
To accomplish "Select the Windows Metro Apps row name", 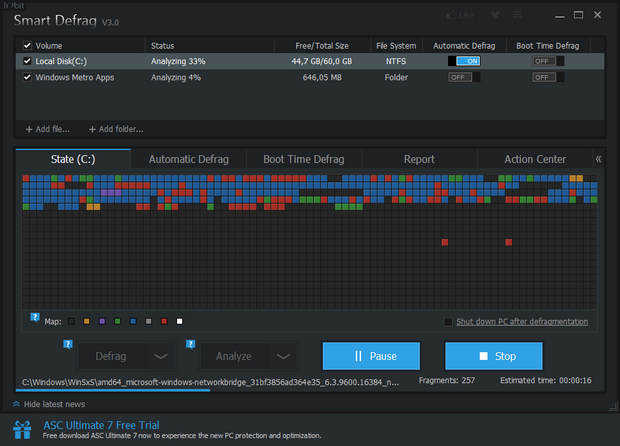I will pyautogui.click(x=75, y=77).
